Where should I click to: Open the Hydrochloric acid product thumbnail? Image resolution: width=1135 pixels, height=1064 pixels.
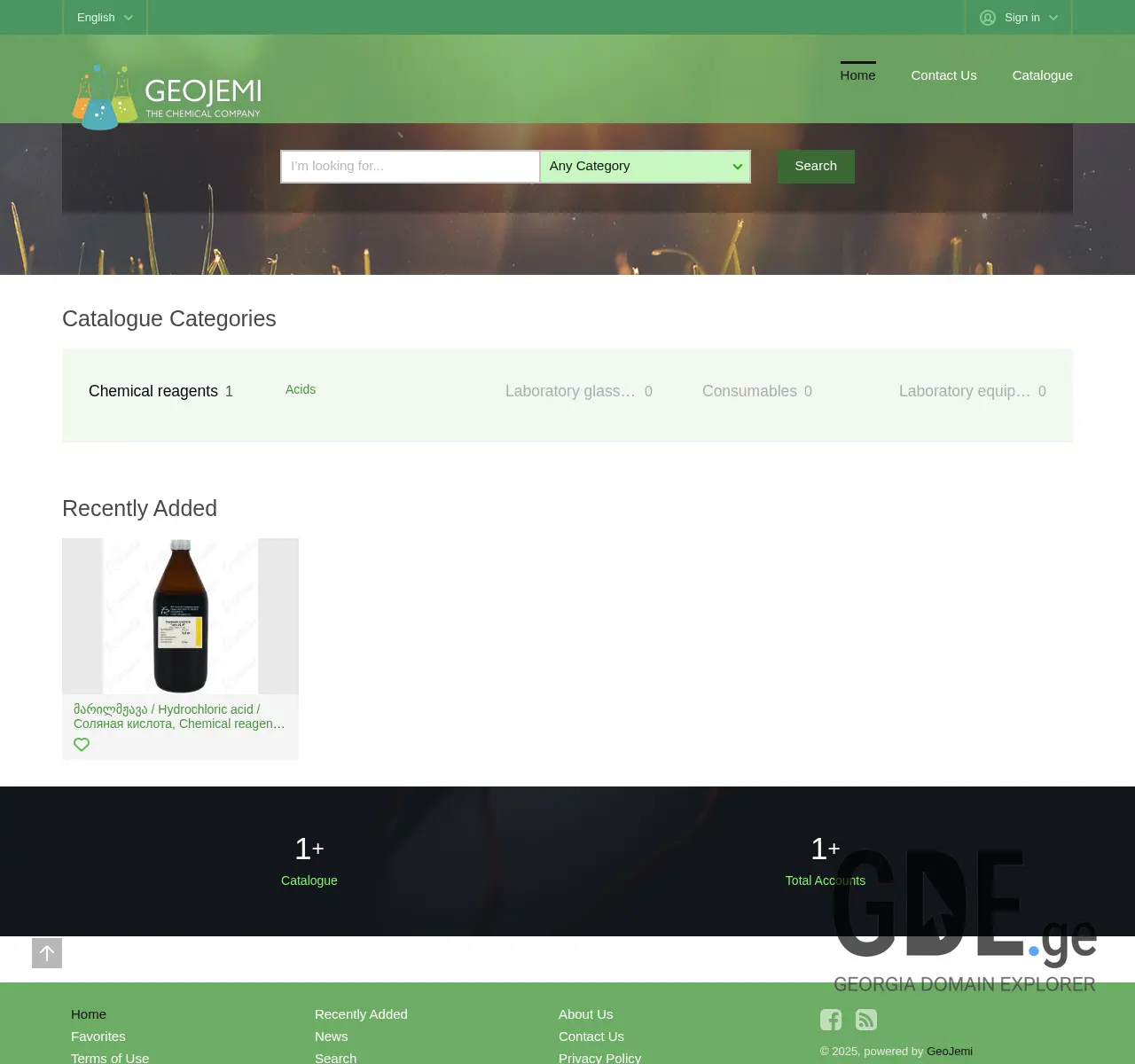180,616
